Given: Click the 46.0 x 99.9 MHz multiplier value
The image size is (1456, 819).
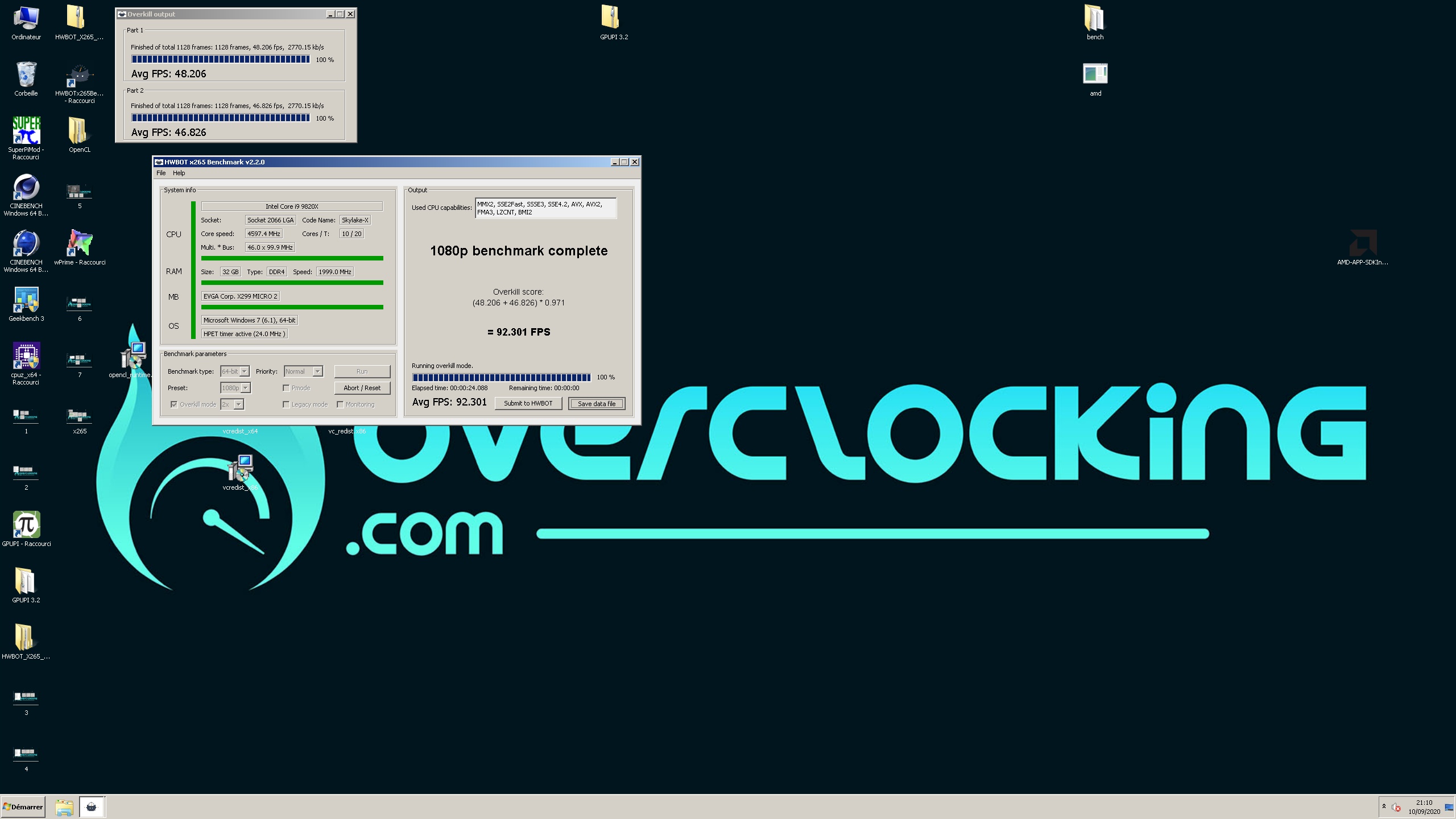Looking at the screenshot, I should tap(270, 247).
